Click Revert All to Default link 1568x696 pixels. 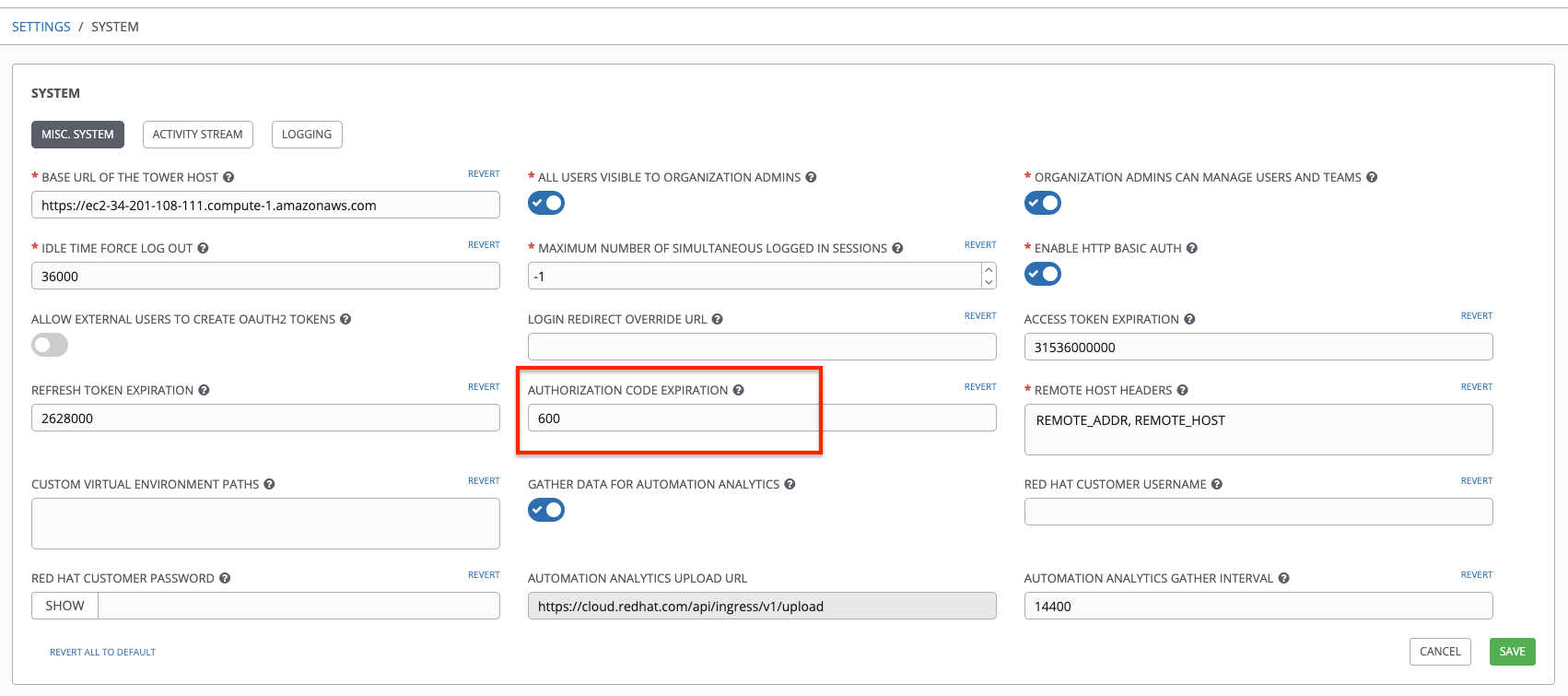(x=102, y=652)
